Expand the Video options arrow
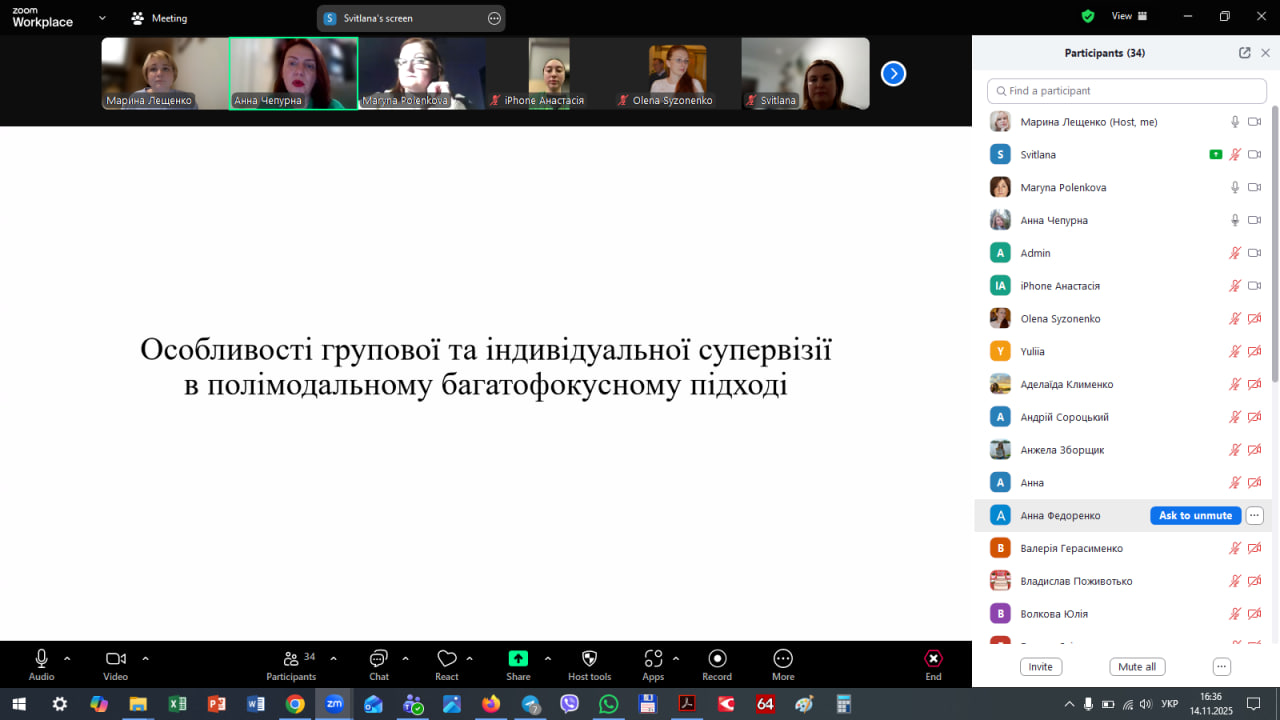 (145, 658)
